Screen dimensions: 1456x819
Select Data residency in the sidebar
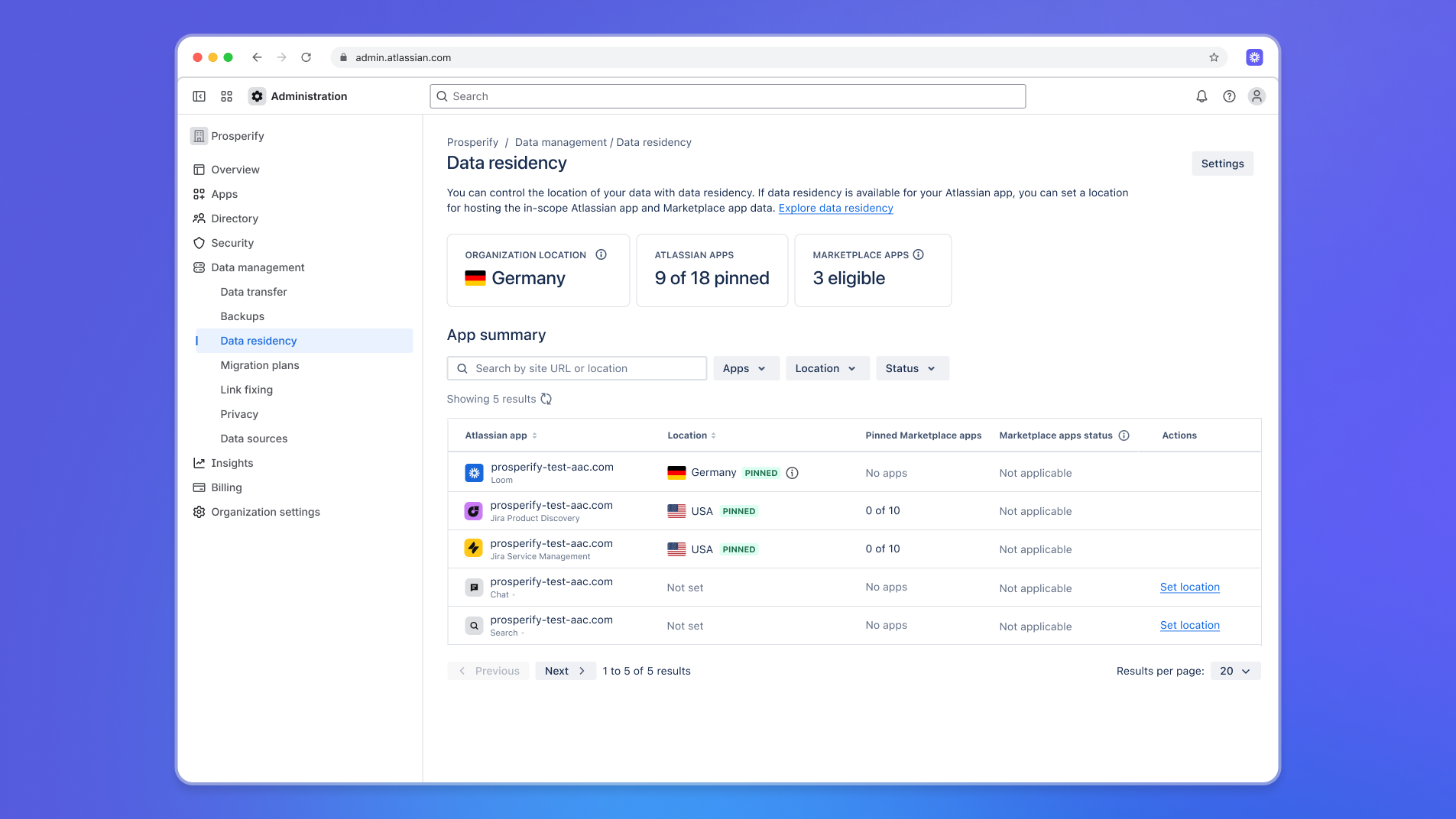click(x=303, y=341)
